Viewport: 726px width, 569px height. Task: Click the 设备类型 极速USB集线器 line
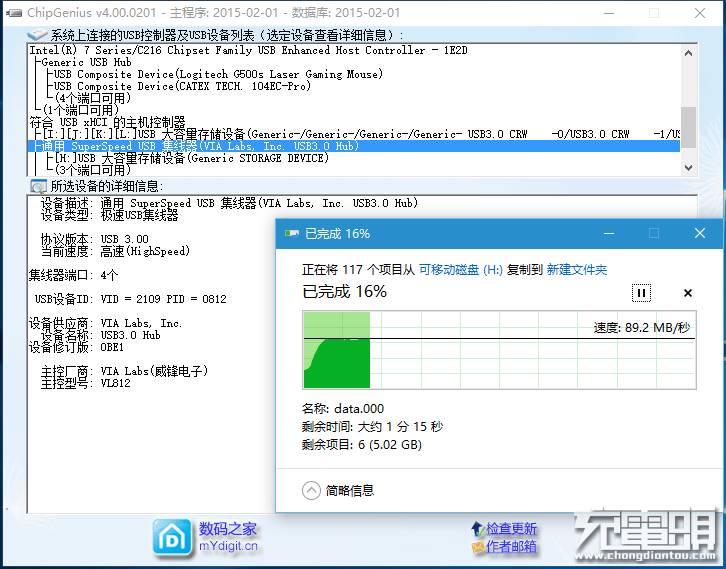(110, 215)
